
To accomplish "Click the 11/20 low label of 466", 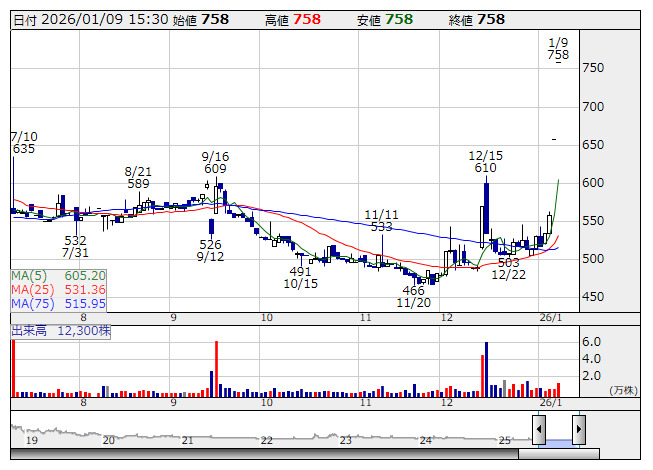I will click(x=413, y=296).
